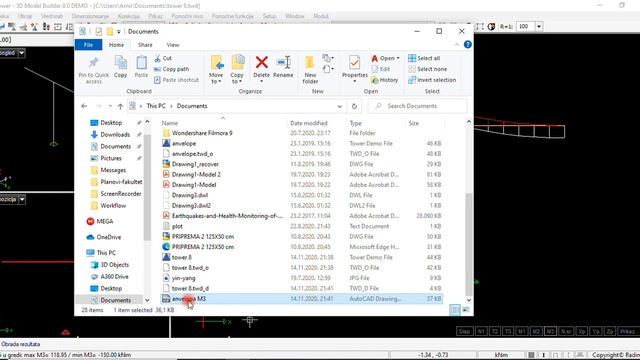The image size is (640, 360).
Task: Click Select all in ribbon
Action: coord(424,58)
